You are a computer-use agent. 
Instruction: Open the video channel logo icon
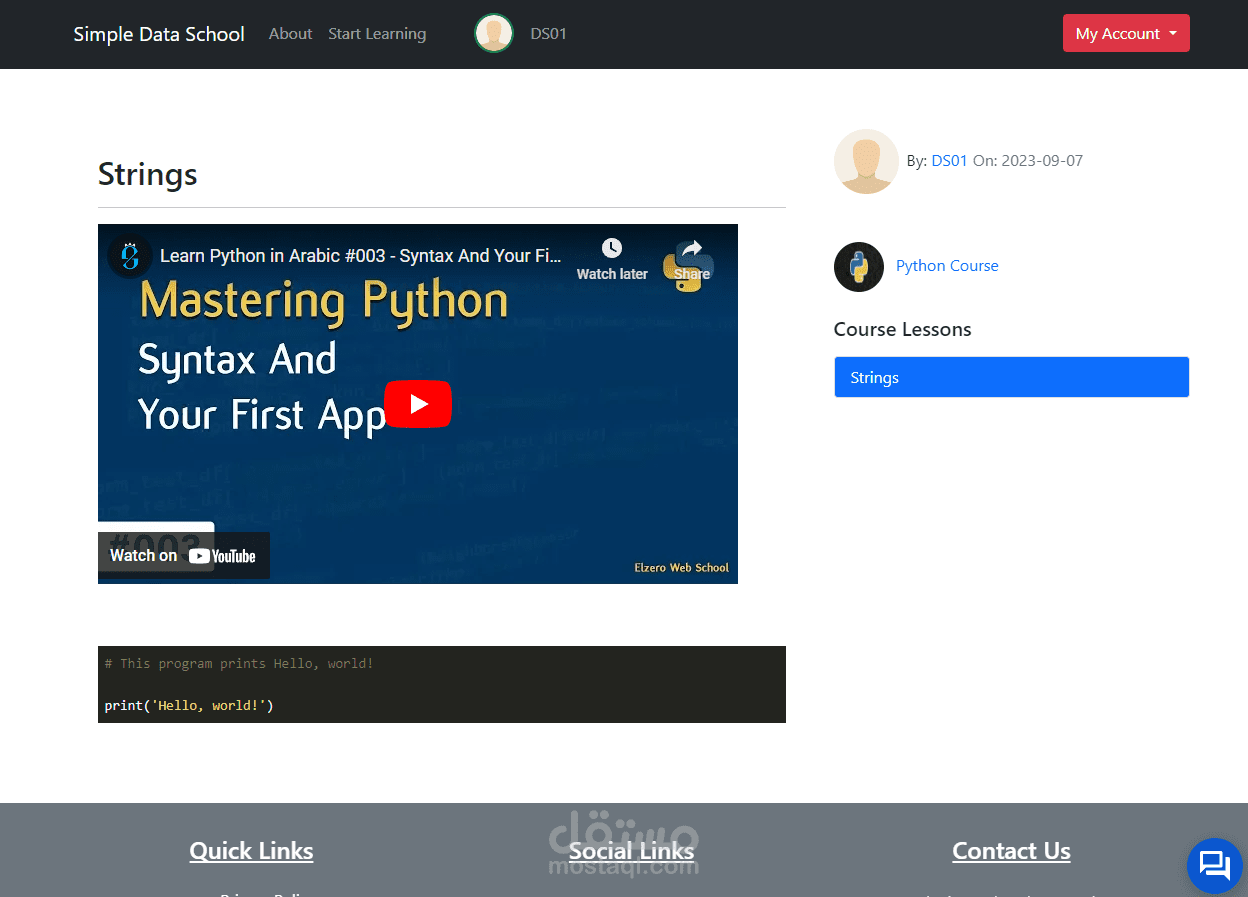click(x=129, y=256)
